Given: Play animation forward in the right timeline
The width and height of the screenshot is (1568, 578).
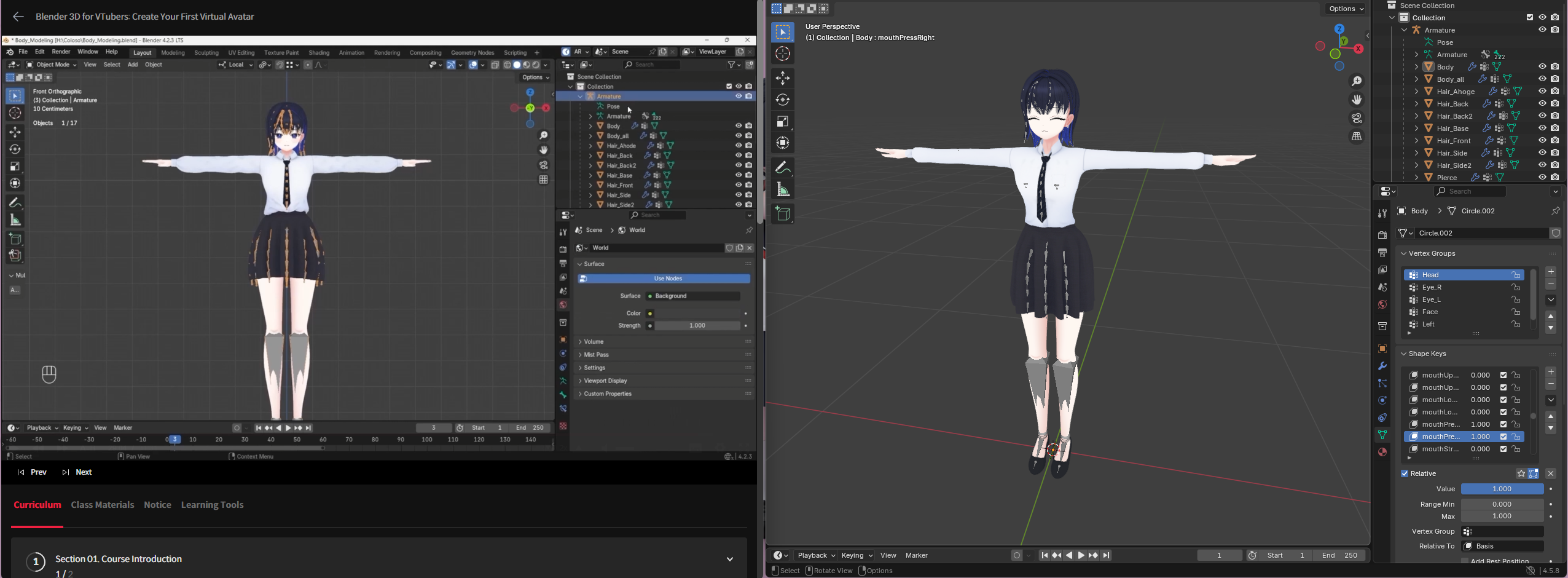Looking at the screenshot, I should (x=1081, y=555).
